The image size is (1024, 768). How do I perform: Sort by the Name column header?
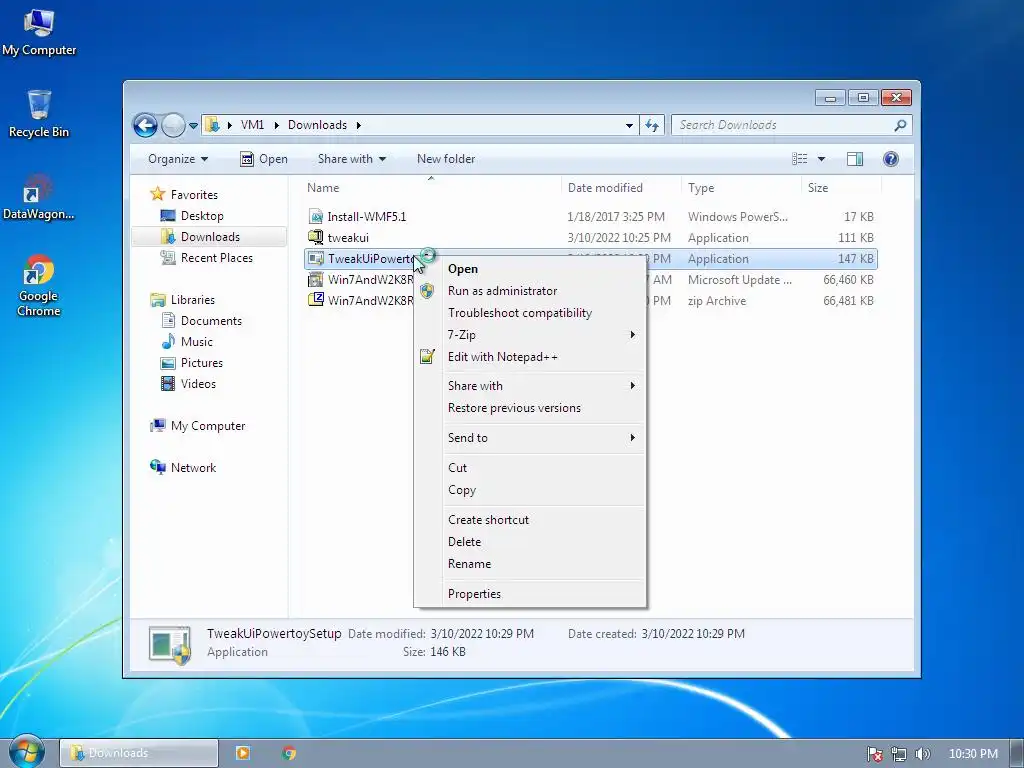click(431, 187)
